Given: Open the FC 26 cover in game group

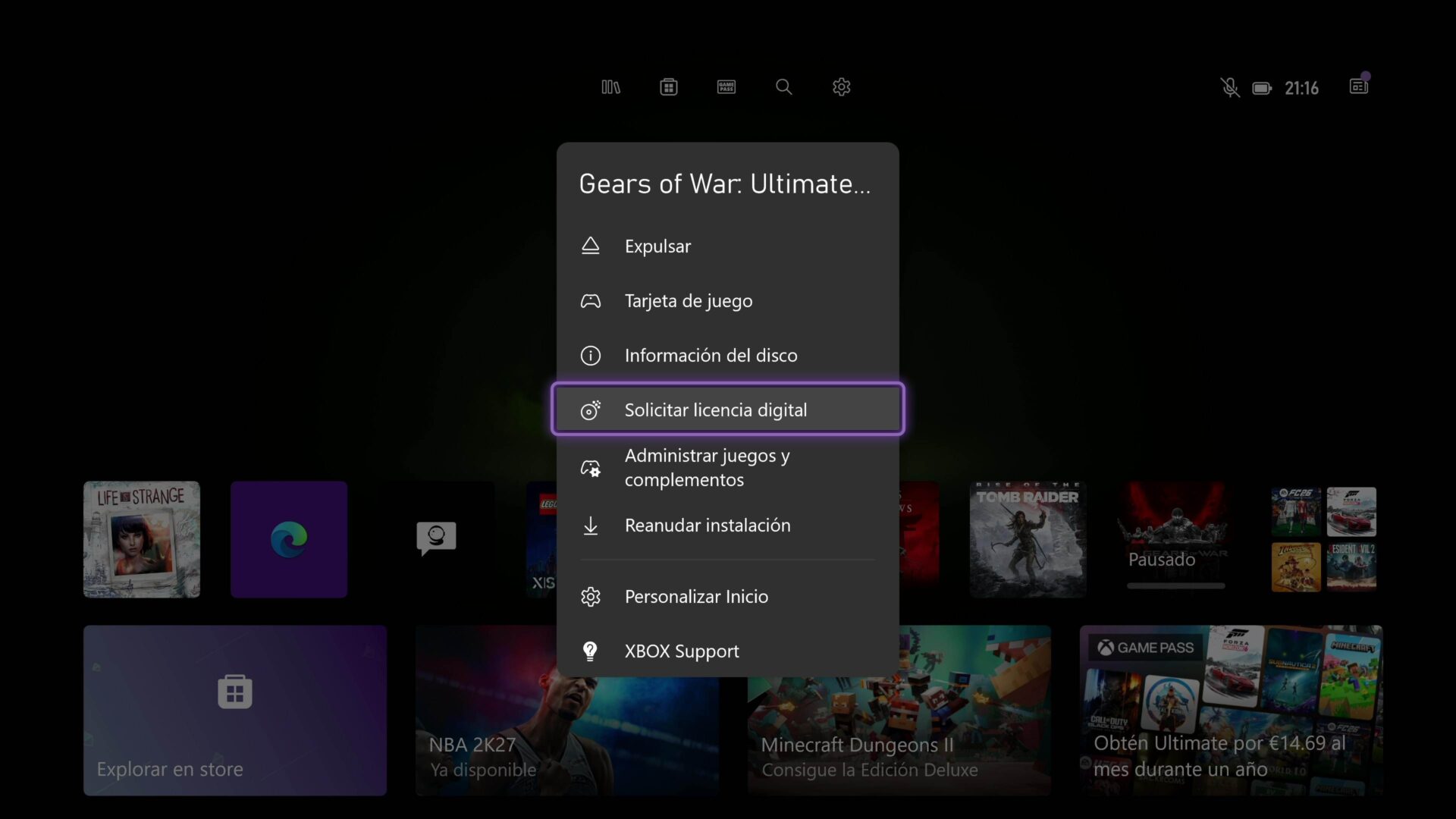Looking at the screenshot, I should tap(1296, 512).
